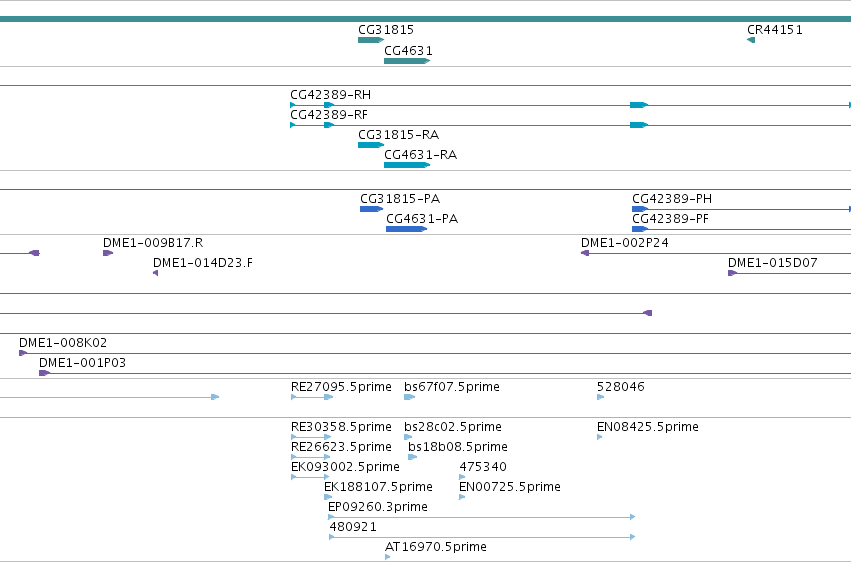Select the CR44151 gene arrow
The width and height of the screenshot is (851, 562).
tap(751, 40)
